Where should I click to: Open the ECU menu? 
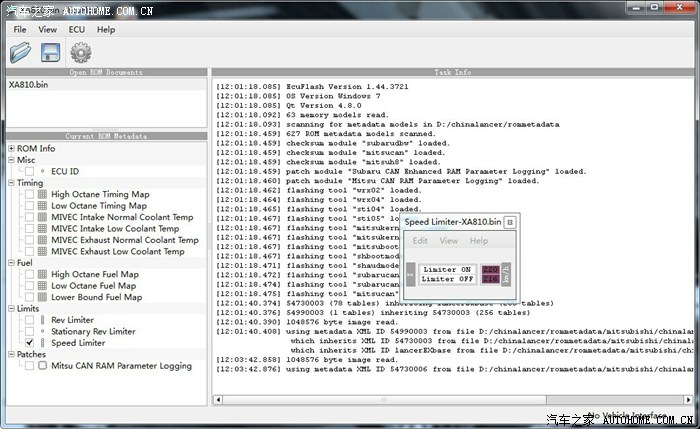pyautogui.click(x=76, y=30)
